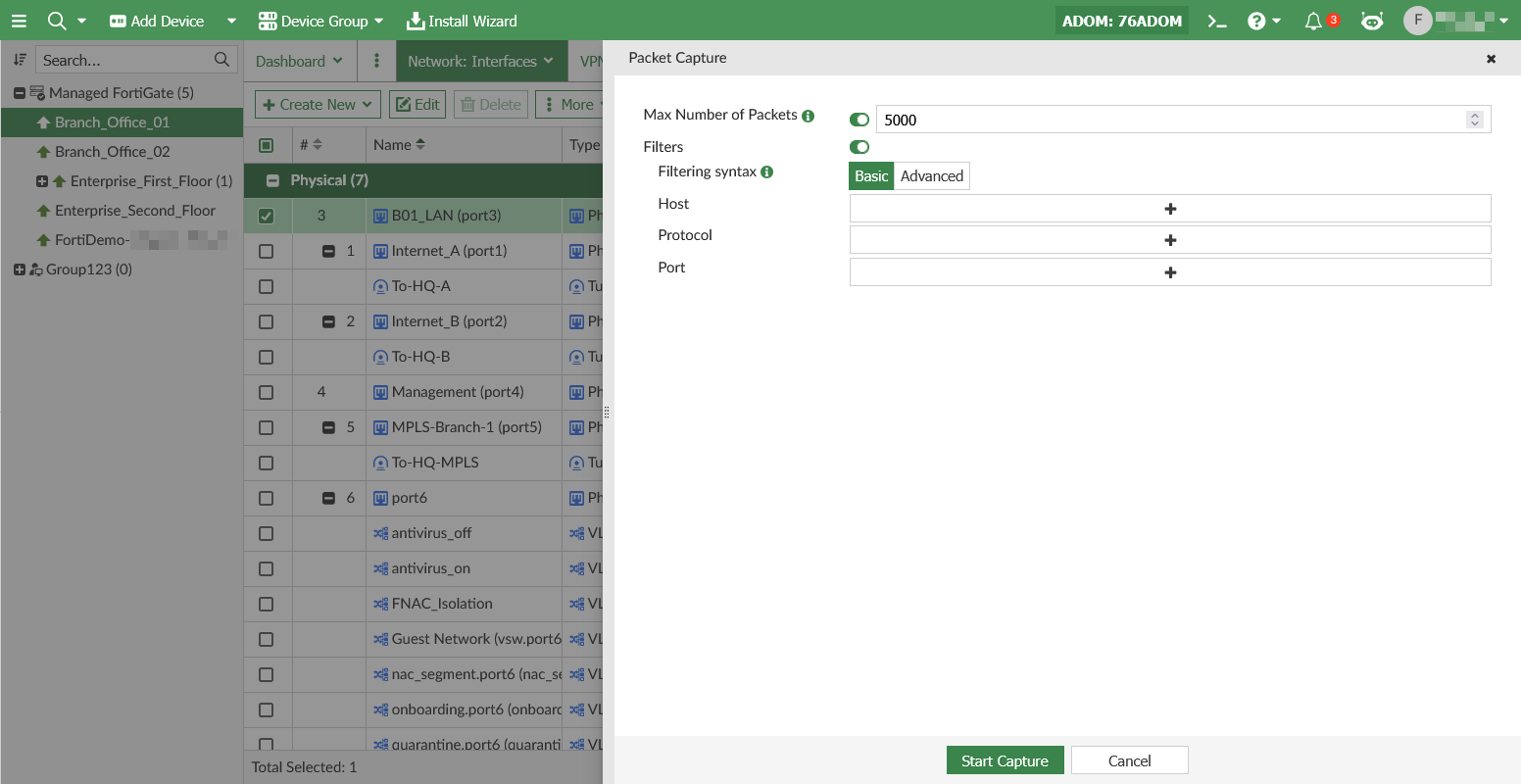Open the hamburger navigation menu
The height and width of the screenshot is (784, 1521).
point(19,21)
